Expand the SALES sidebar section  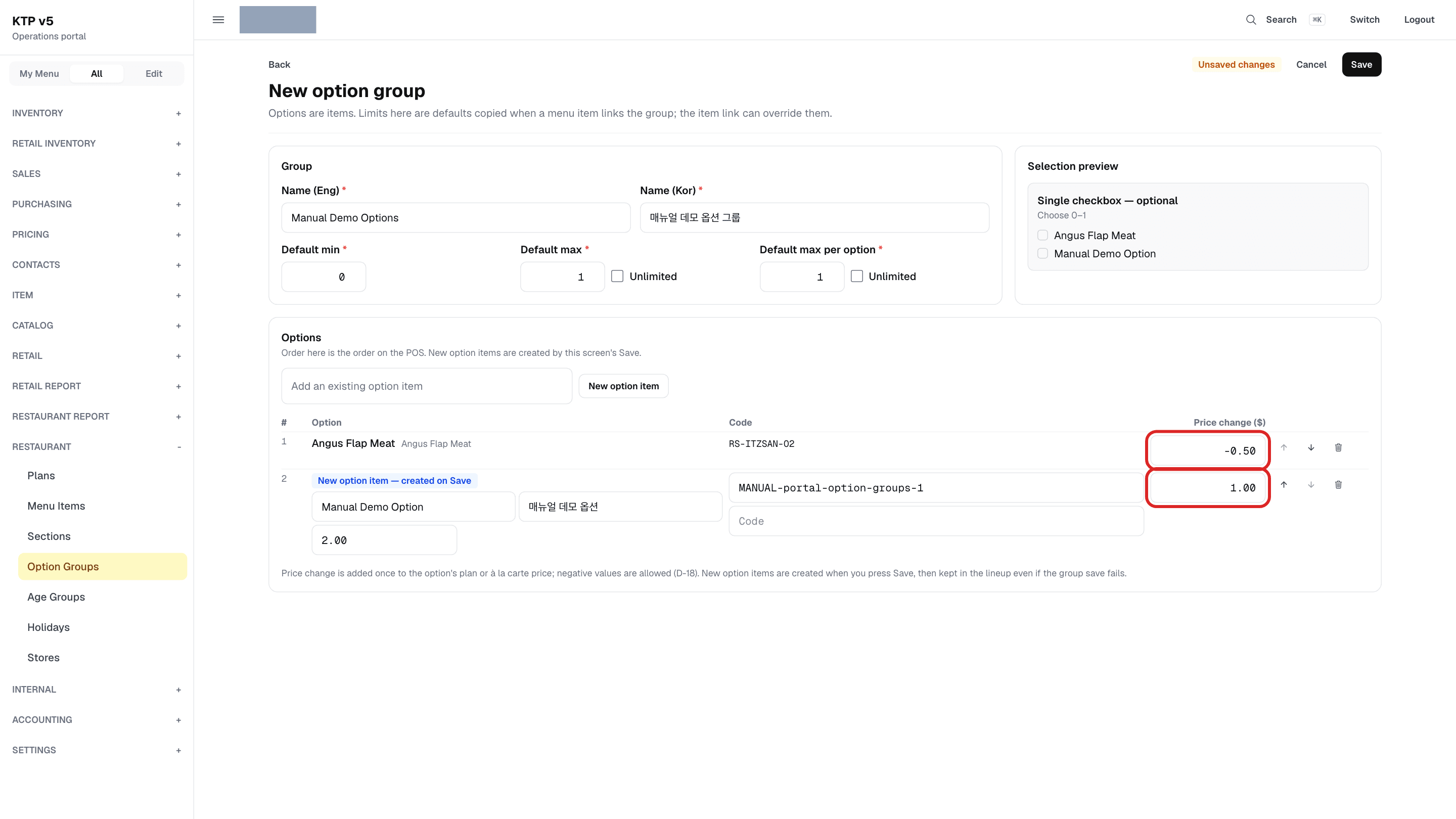(x=97, y=174)
